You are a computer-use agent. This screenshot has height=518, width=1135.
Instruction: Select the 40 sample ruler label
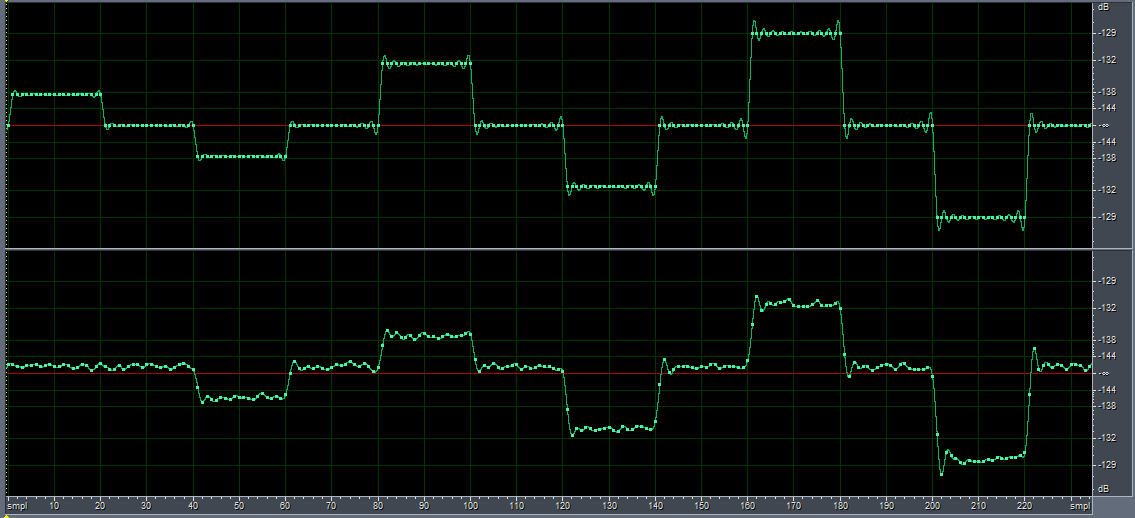193,506
